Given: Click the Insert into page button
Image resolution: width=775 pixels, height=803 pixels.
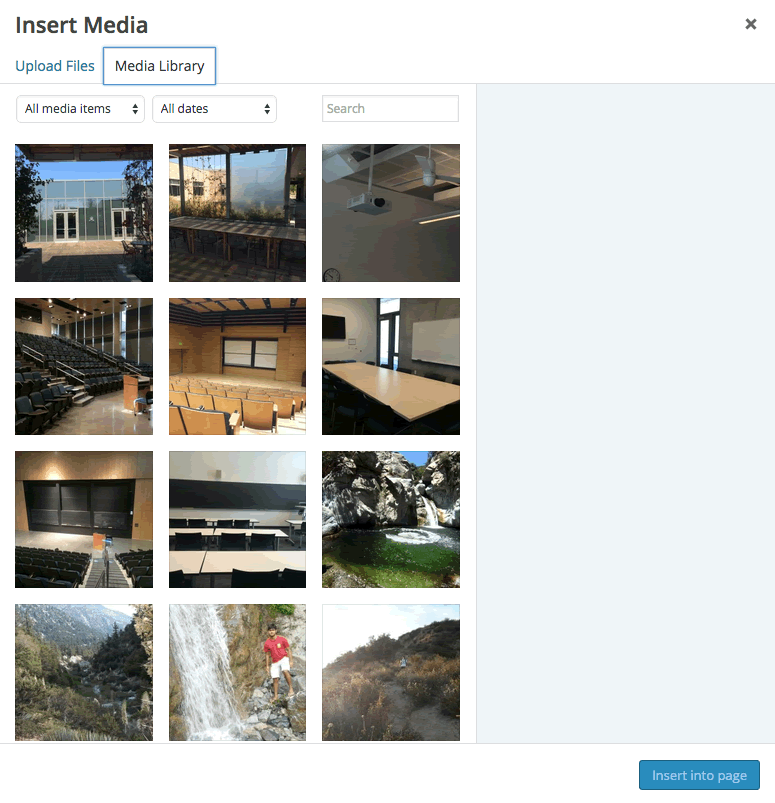Looking at the screenshot, I should (699, 775).
